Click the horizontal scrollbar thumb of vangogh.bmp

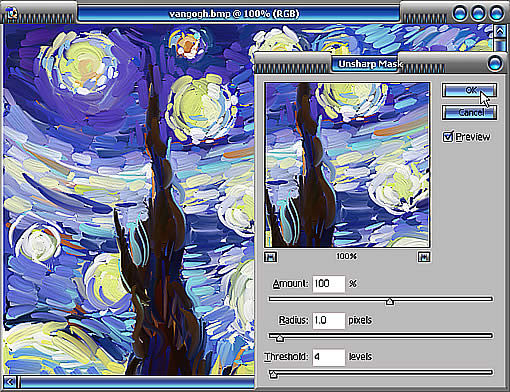coord(137,382)
